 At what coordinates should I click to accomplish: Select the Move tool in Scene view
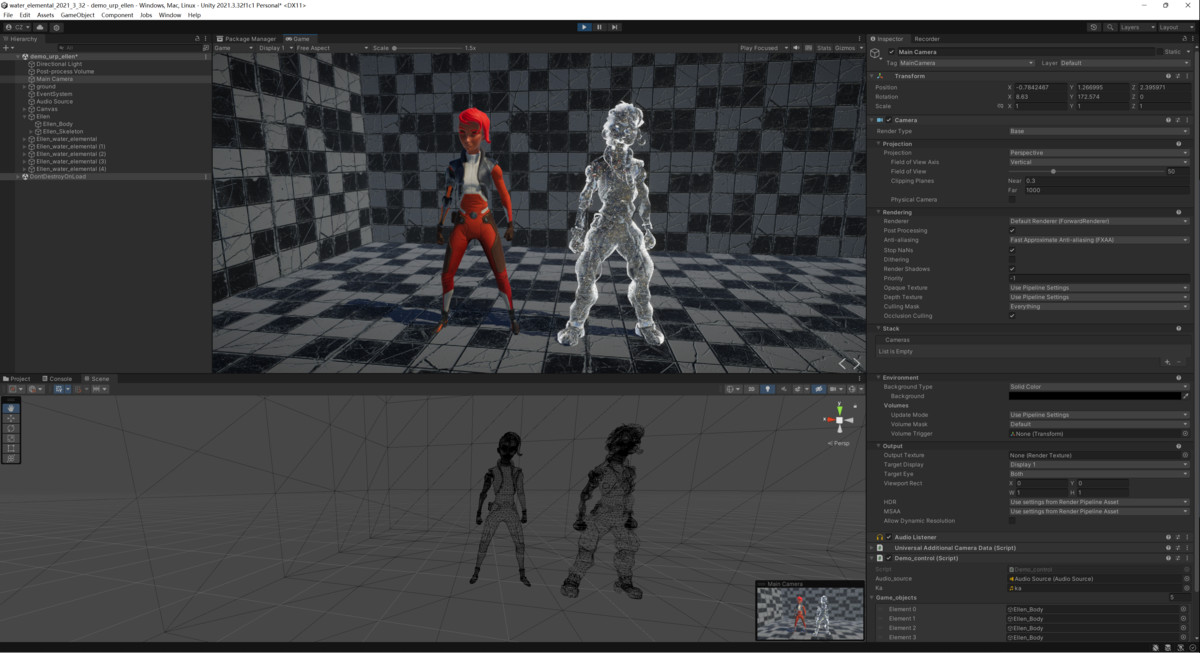(x=11, y=418)
